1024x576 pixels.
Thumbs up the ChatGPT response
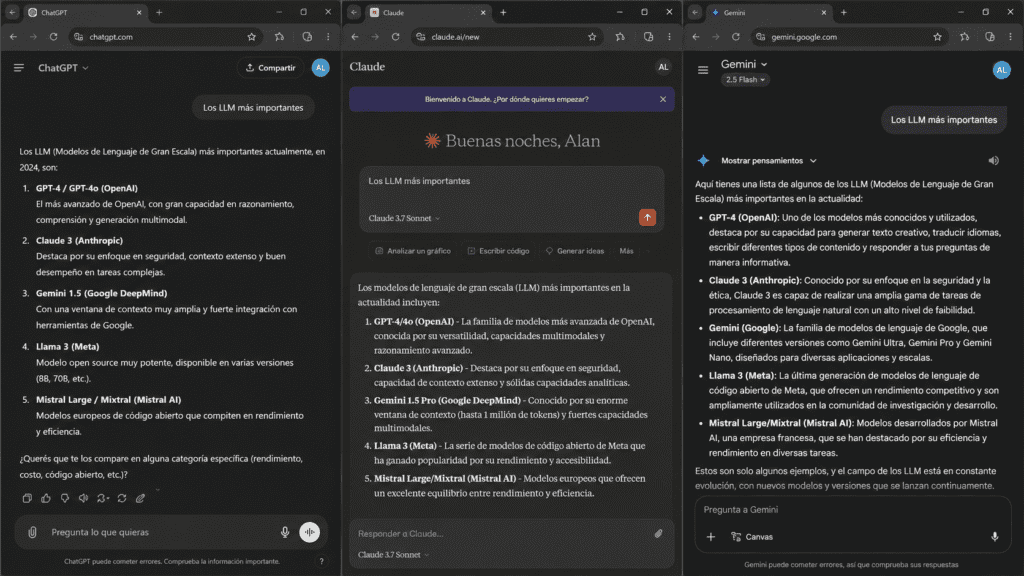coord(46,498)
